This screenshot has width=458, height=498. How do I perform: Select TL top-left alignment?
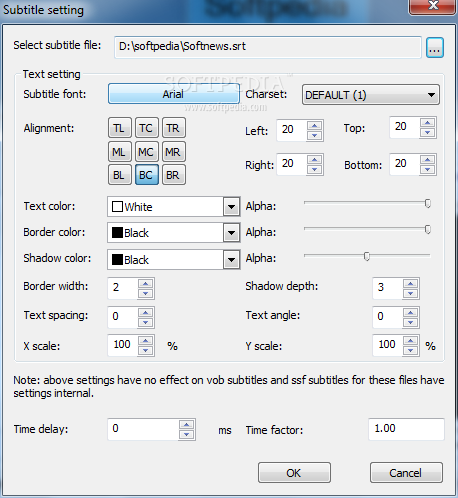[x=120, y=128]
